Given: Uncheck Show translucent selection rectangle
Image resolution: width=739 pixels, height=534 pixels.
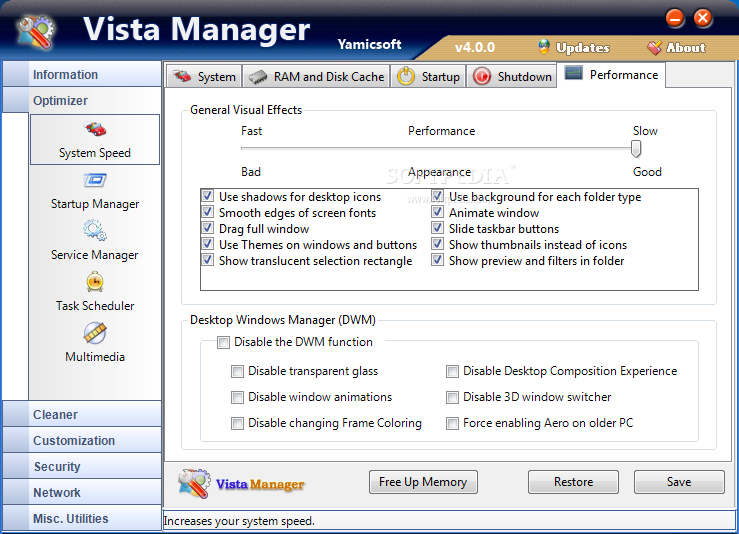Looking at the screenshot, I should [x=207, y=260].
